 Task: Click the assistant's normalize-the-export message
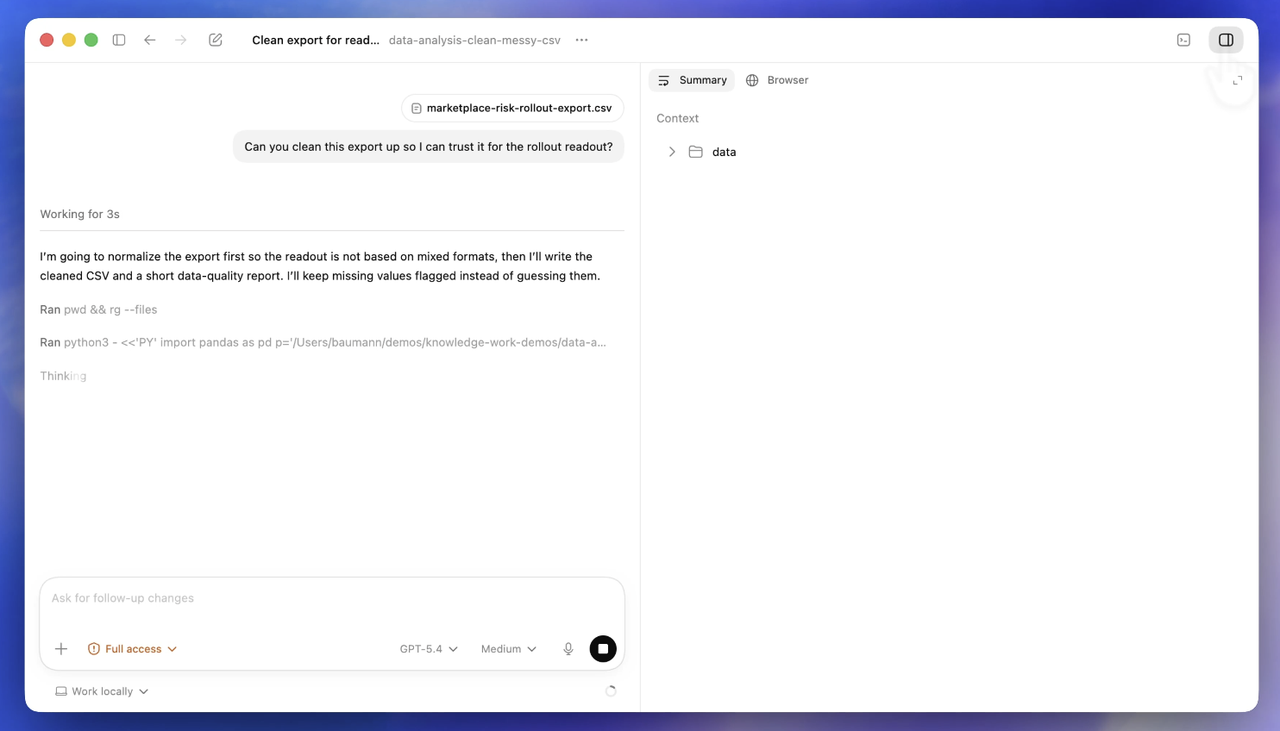(x=320, y=266)
